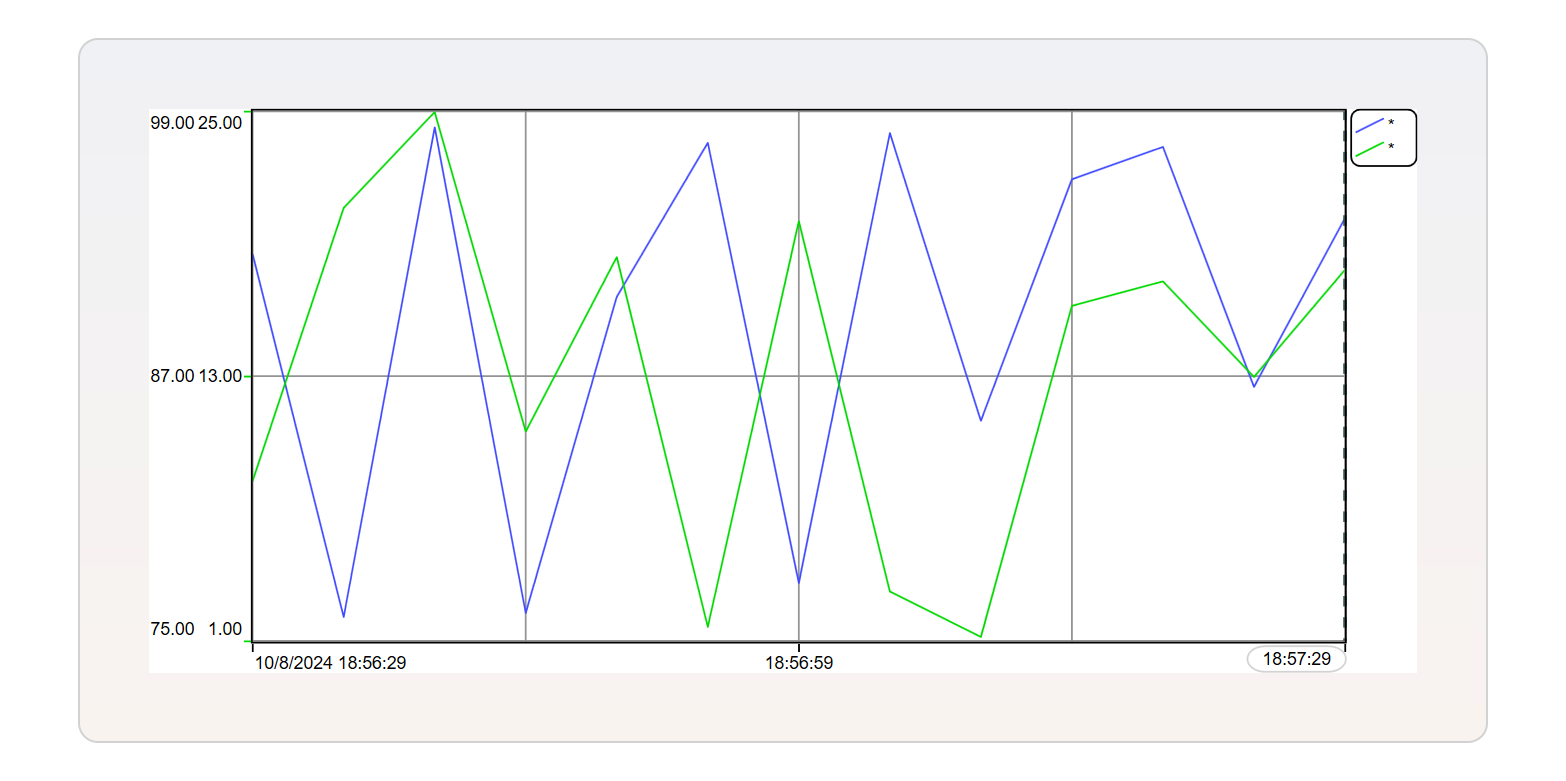Select the 87.00 mid-axis label
The image size is (1566, 781).
click(172, 376)
